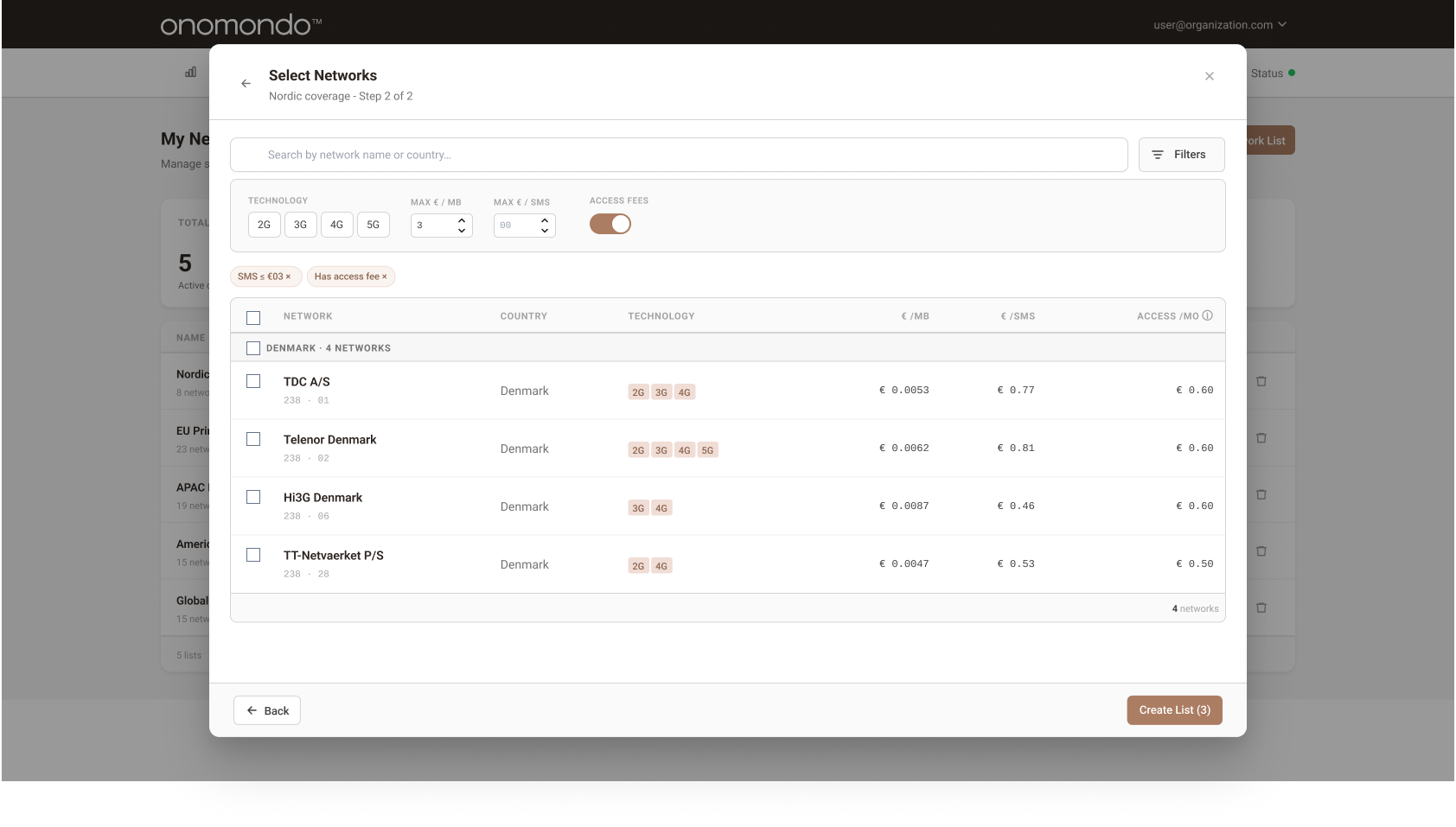1456x827 pixels.
Task: Disable the Access Fees toggle
Action: (610, 223)
